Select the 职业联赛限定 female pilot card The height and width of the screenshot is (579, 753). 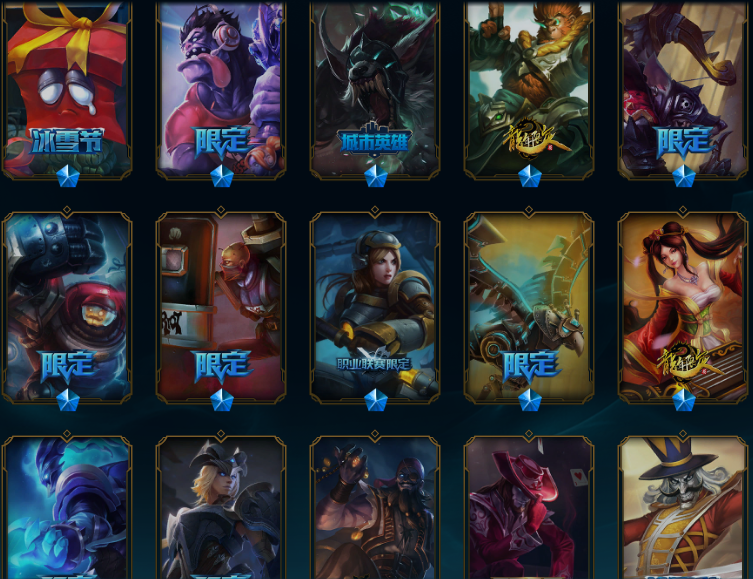point(375,306)
